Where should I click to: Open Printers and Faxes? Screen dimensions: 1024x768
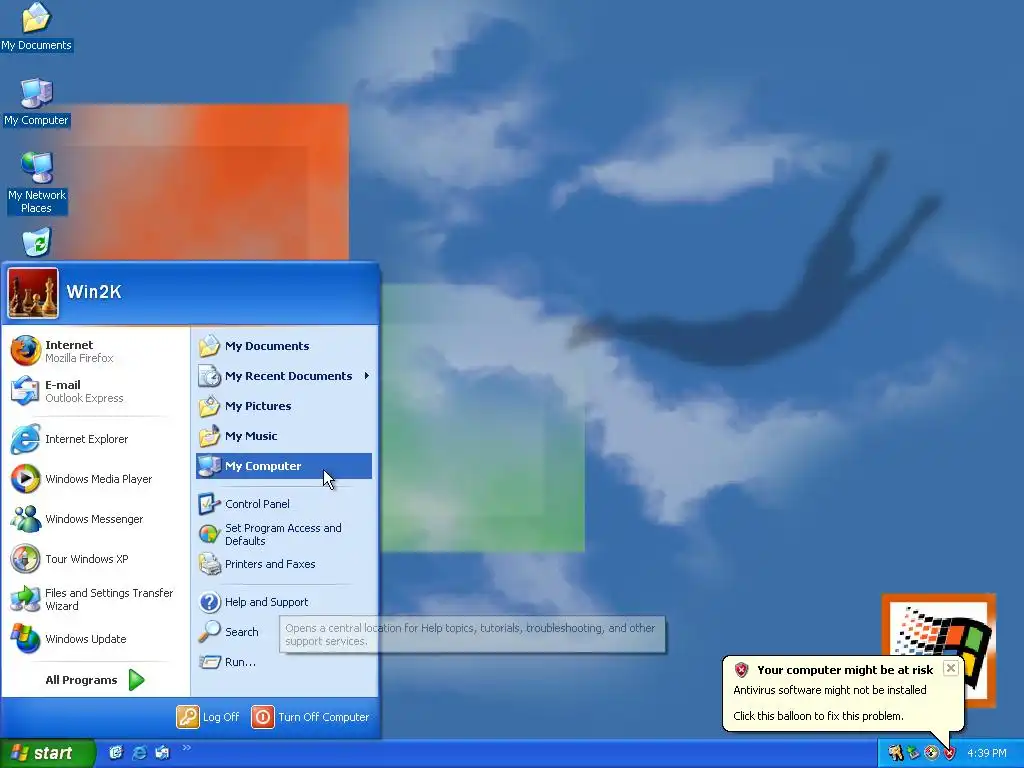coord(284,564)
